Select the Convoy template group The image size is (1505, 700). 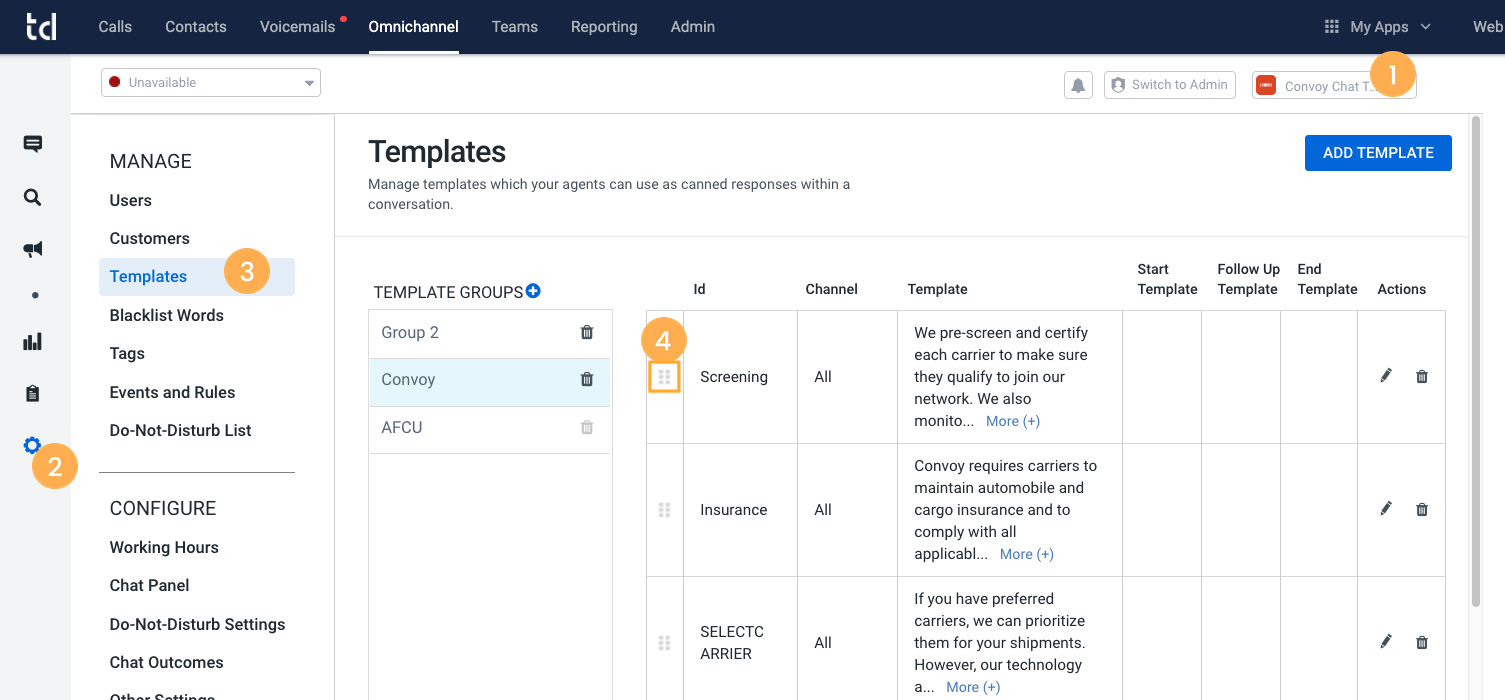click(x=490, y=380)
